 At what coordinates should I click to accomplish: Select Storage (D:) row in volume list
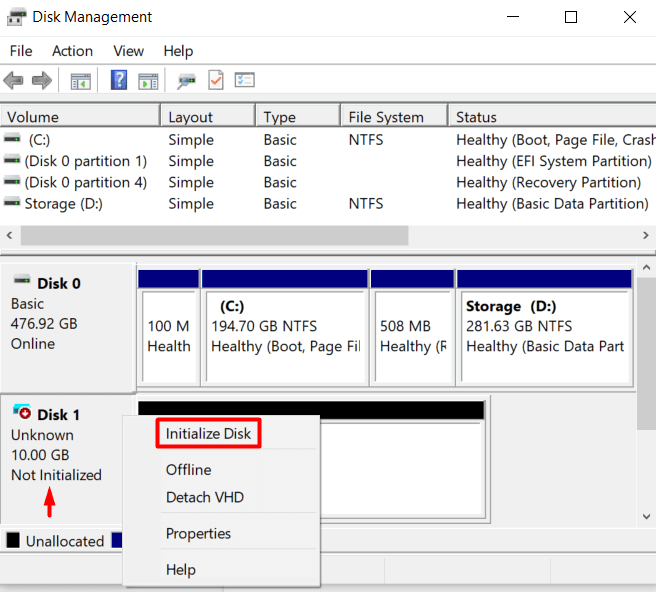point(64,204)
